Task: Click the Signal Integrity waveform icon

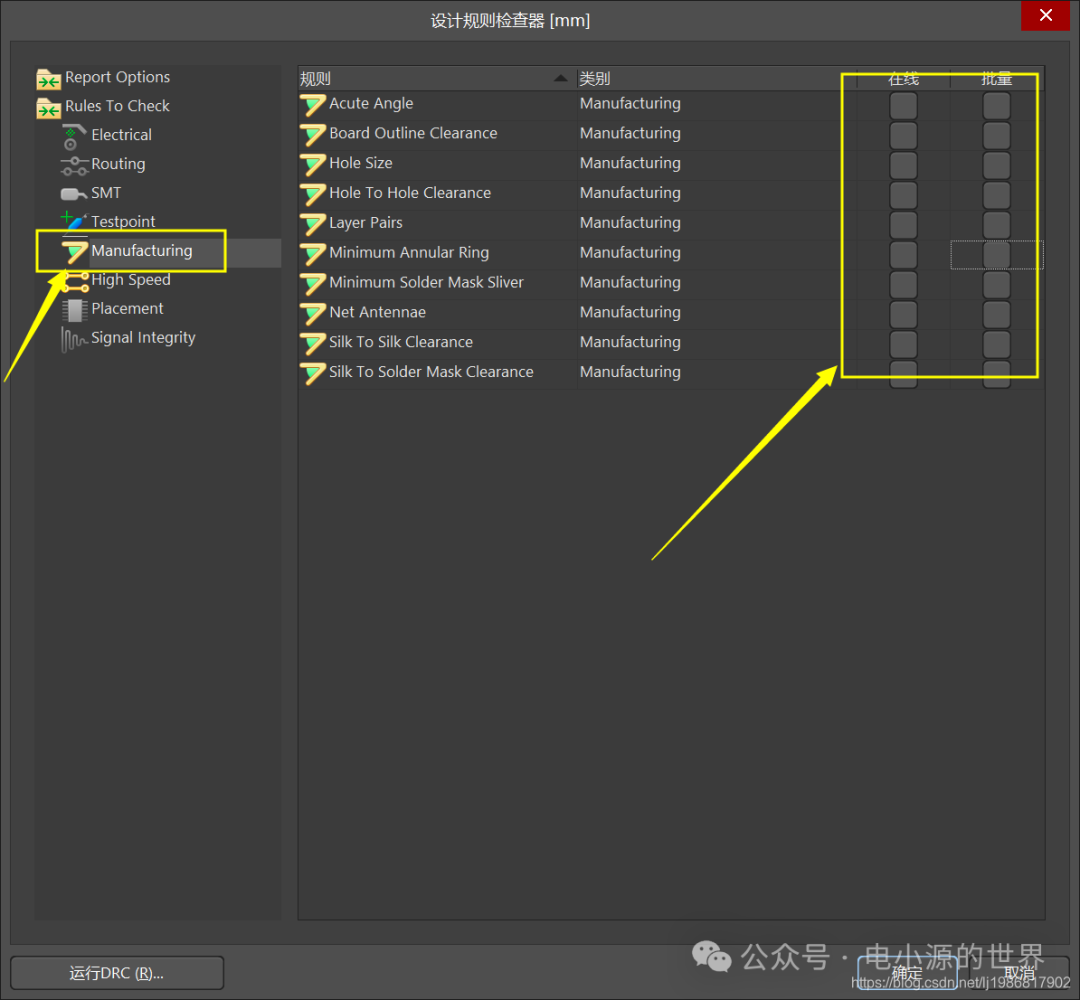Action: click(x=74, y=339)
